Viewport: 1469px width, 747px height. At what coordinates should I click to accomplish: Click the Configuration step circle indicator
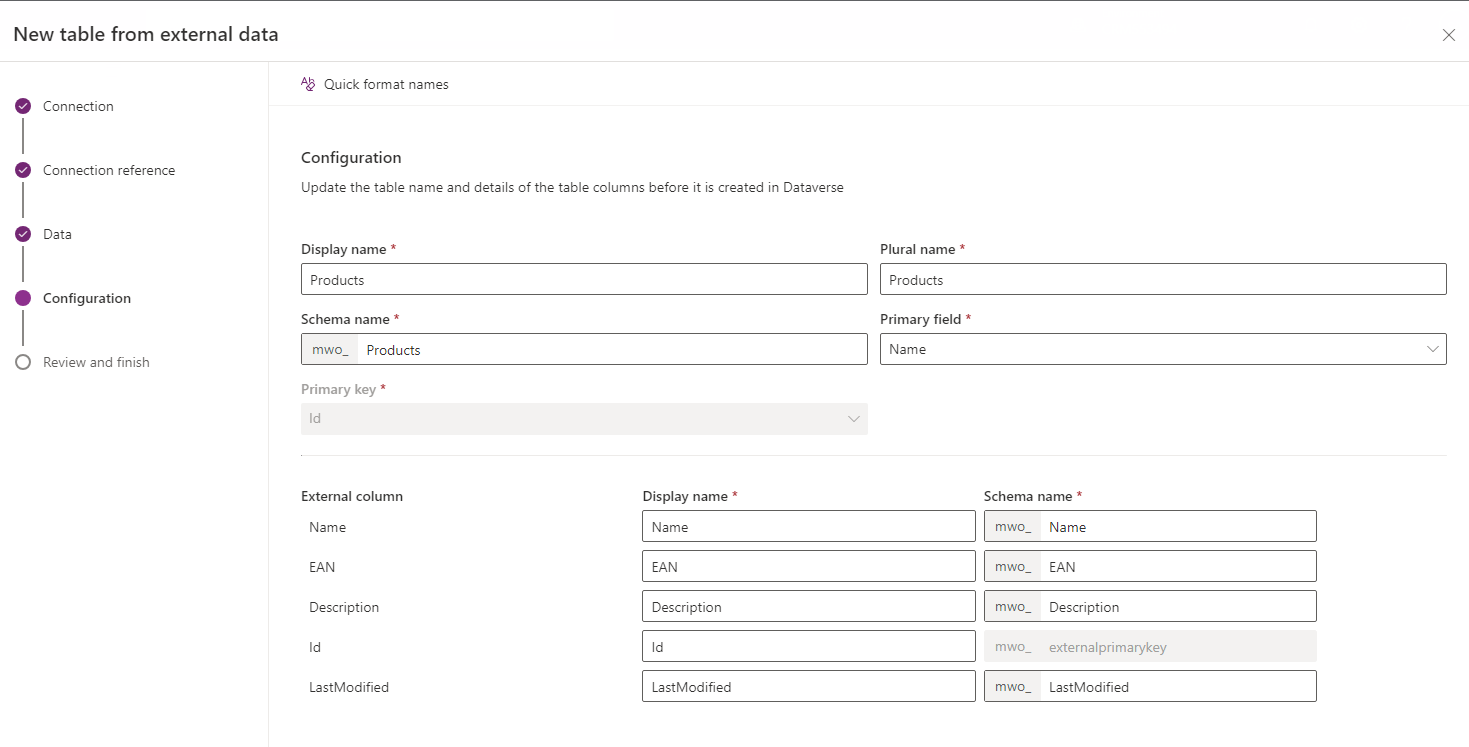23,298
